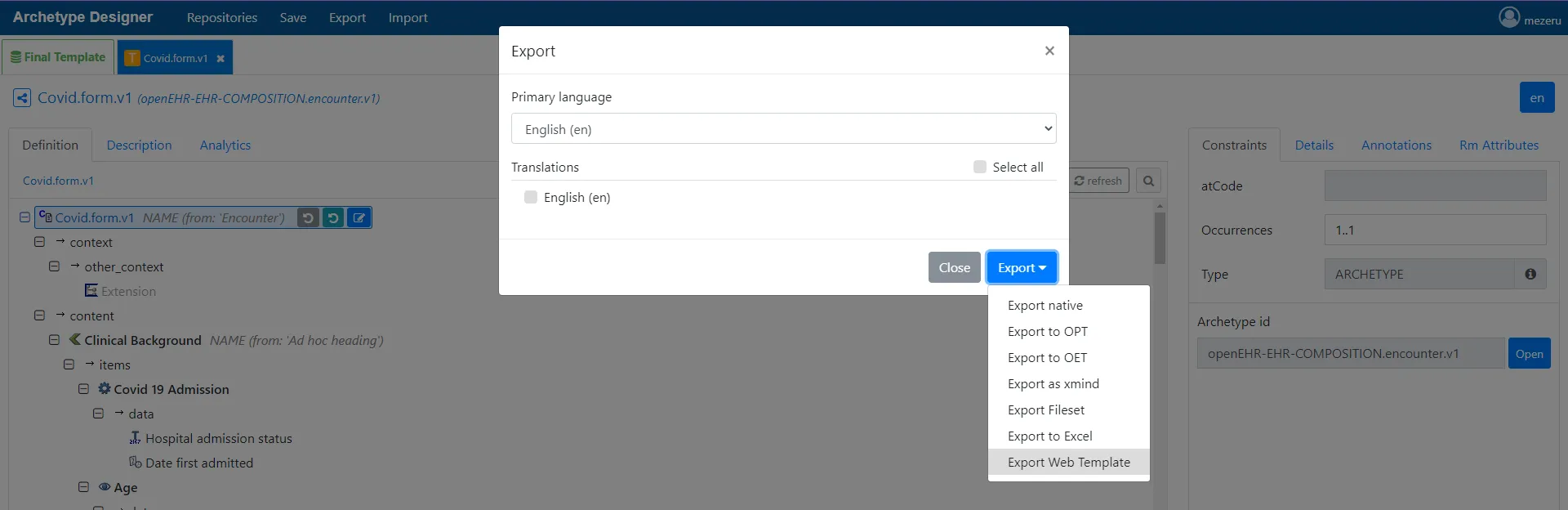The height and width of the screenshot is (510, 1568).
Task: Click the user avatar icon for mezeru
Action: pos(1508,17)
